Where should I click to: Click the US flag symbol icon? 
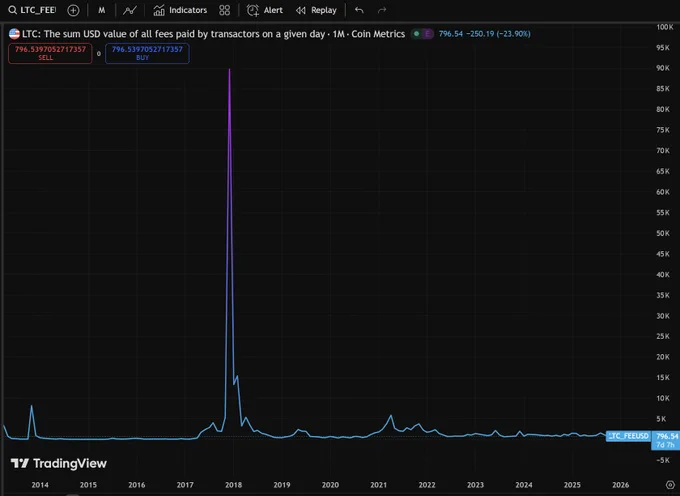14,34
